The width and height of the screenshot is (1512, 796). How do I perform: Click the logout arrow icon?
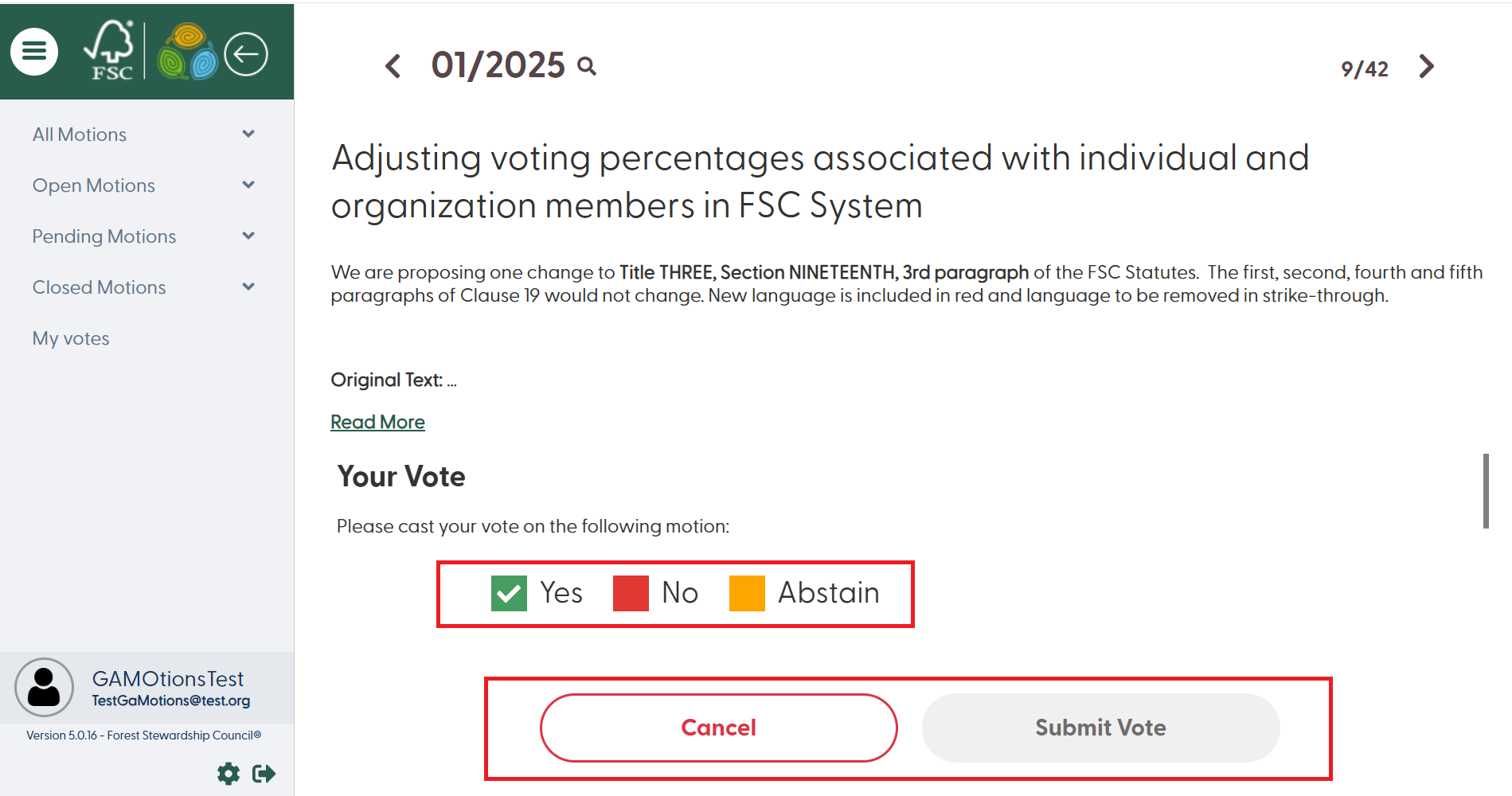coord(264,774)
